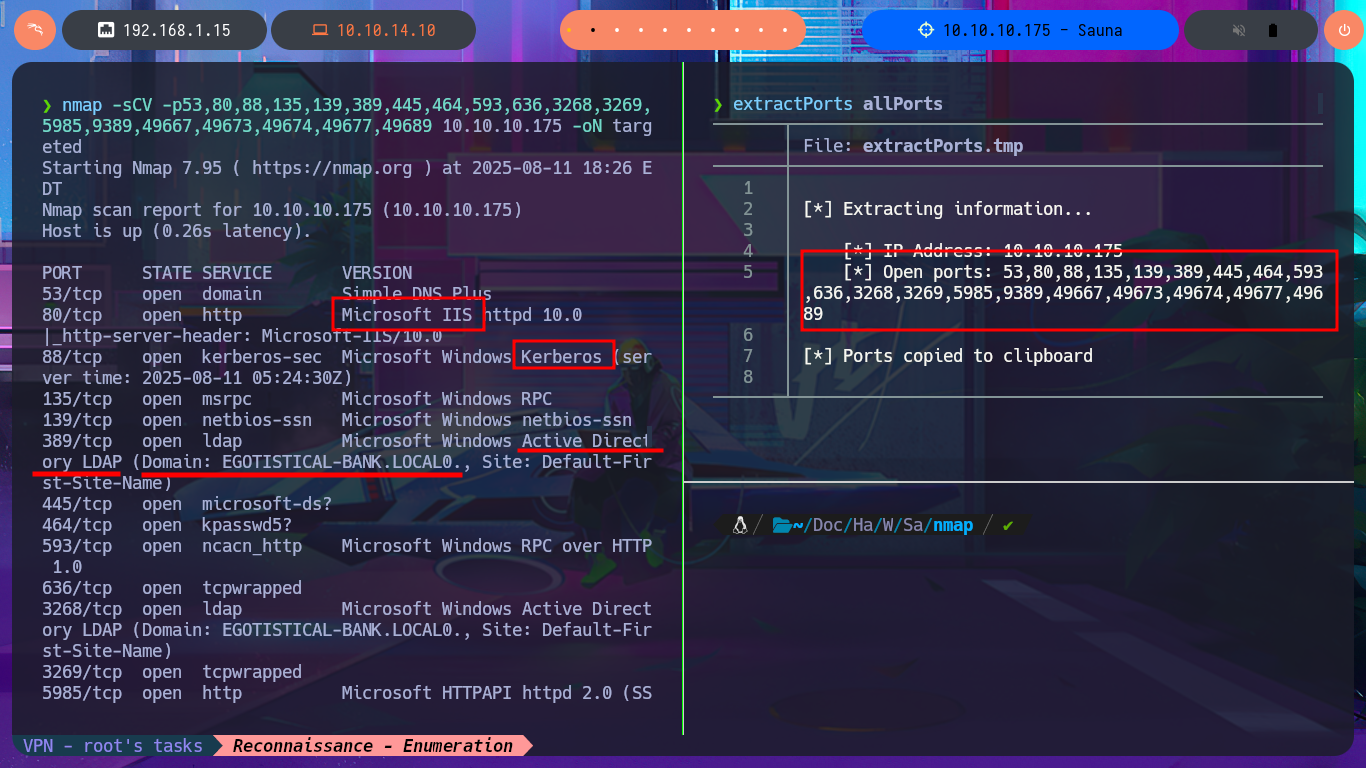Click the 'VERSION' column header
The image size is (1366, 768).
click(377, 273)
